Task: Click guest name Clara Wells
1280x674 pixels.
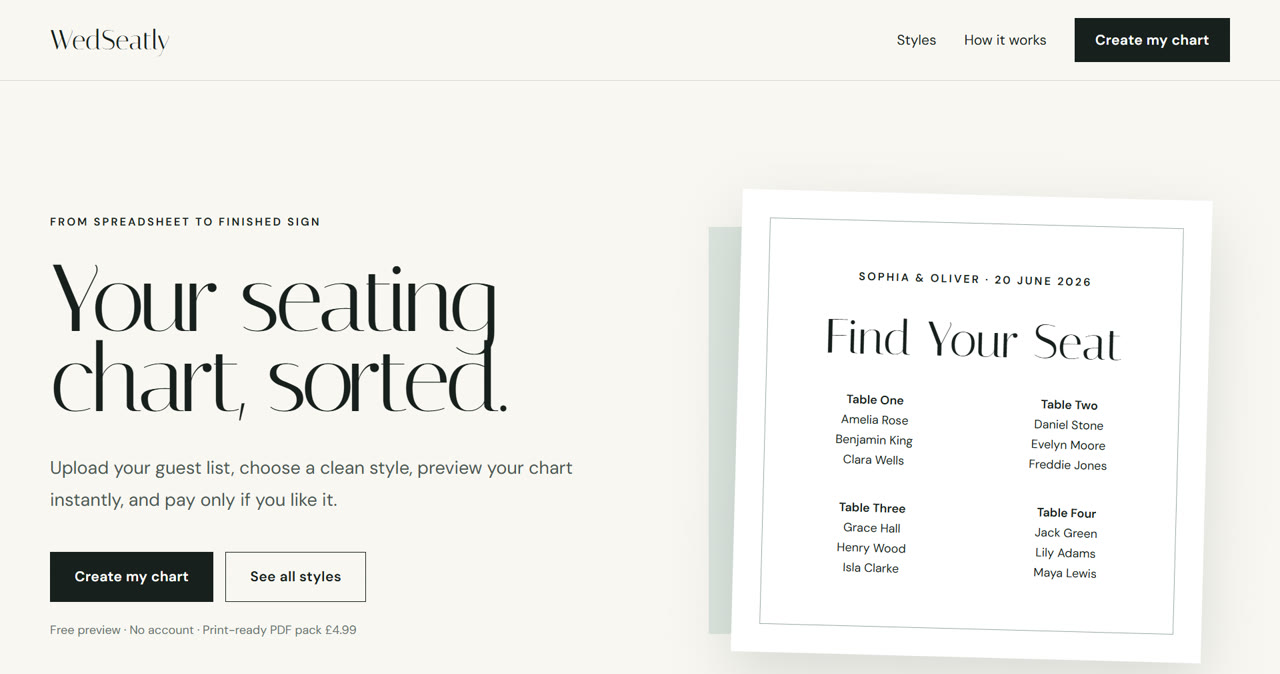Action: [873, 460]
